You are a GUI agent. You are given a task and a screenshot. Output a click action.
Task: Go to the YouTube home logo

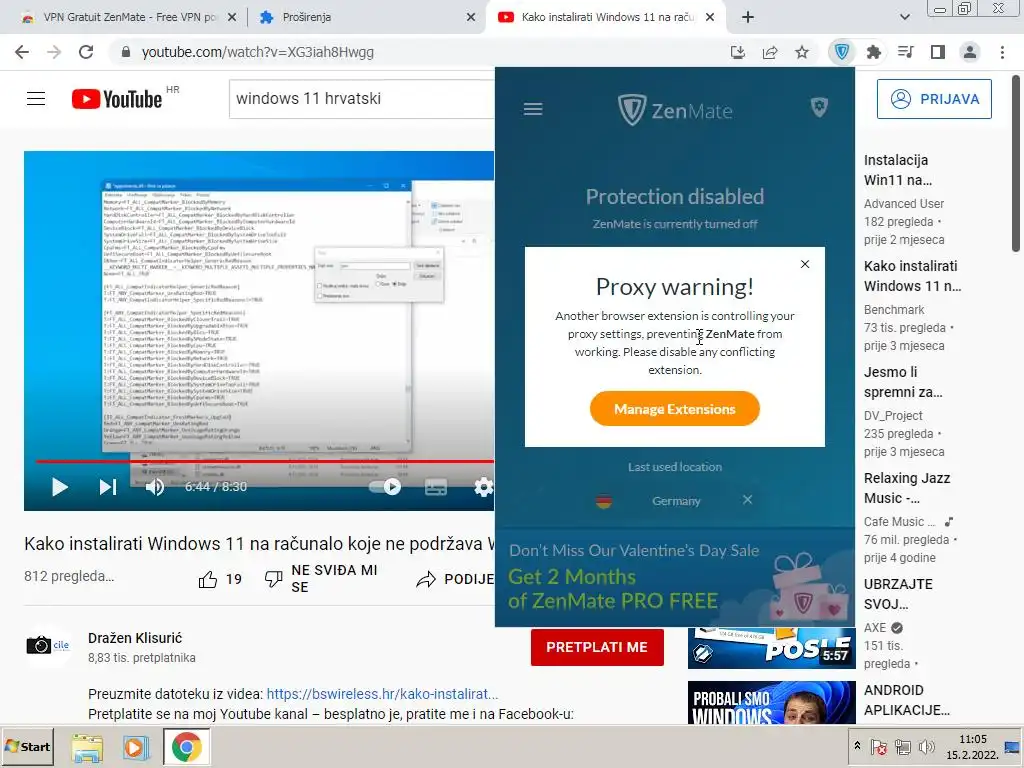[x=117, y=99]
